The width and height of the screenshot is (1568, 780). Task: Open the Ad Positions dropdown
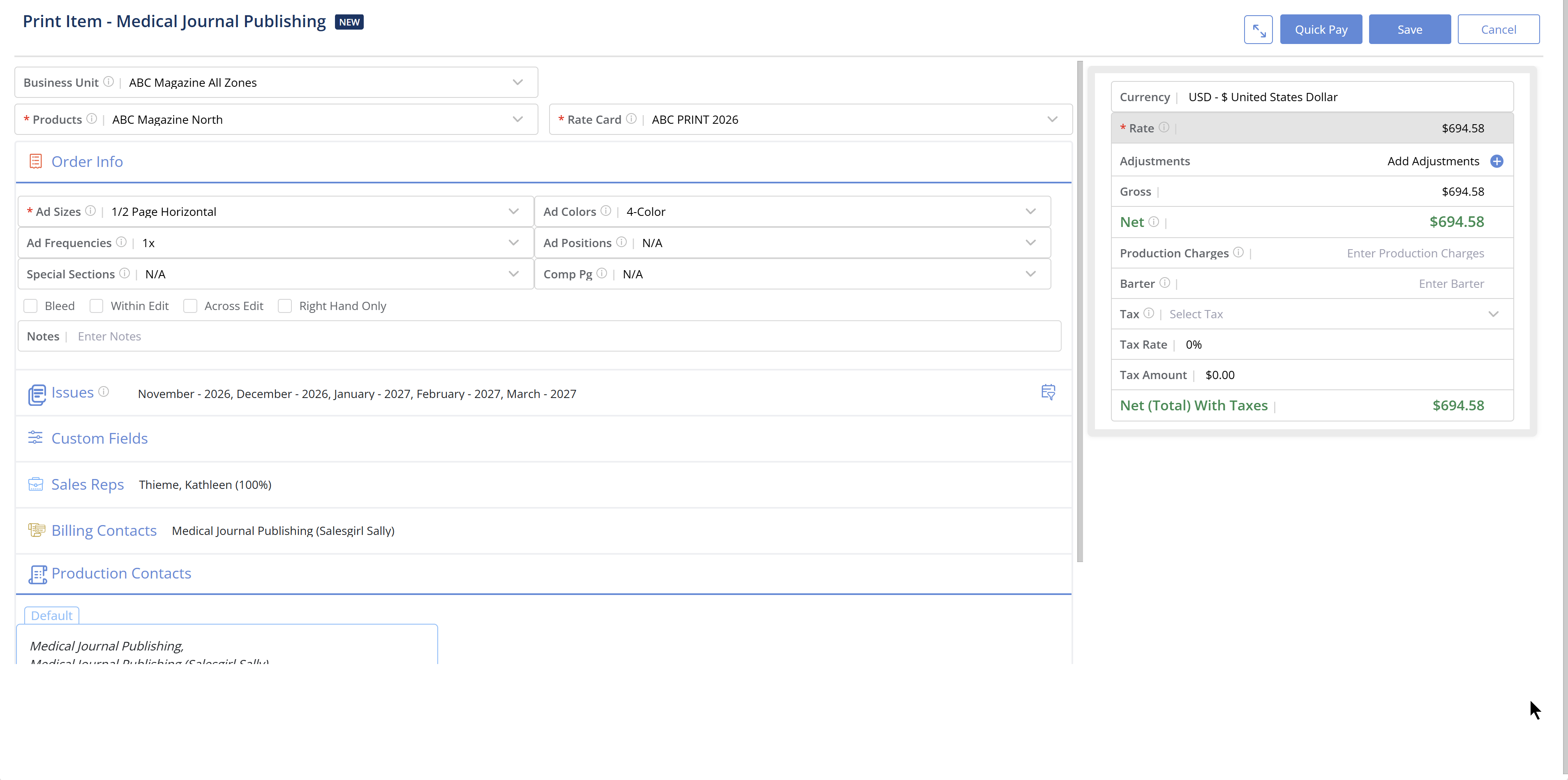[1030, 242]
